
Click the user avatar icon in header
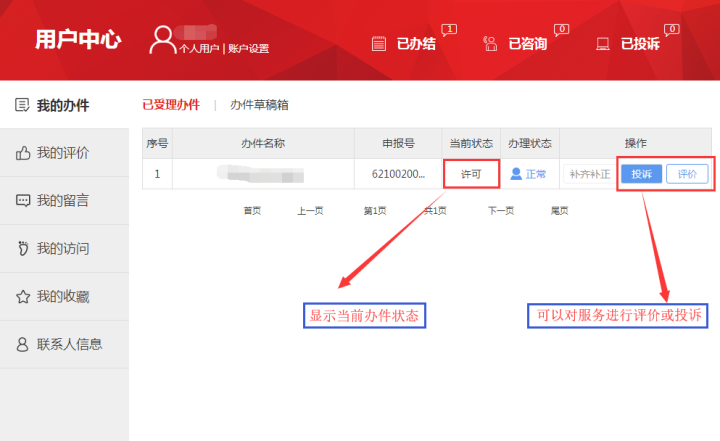coord(162,40)
